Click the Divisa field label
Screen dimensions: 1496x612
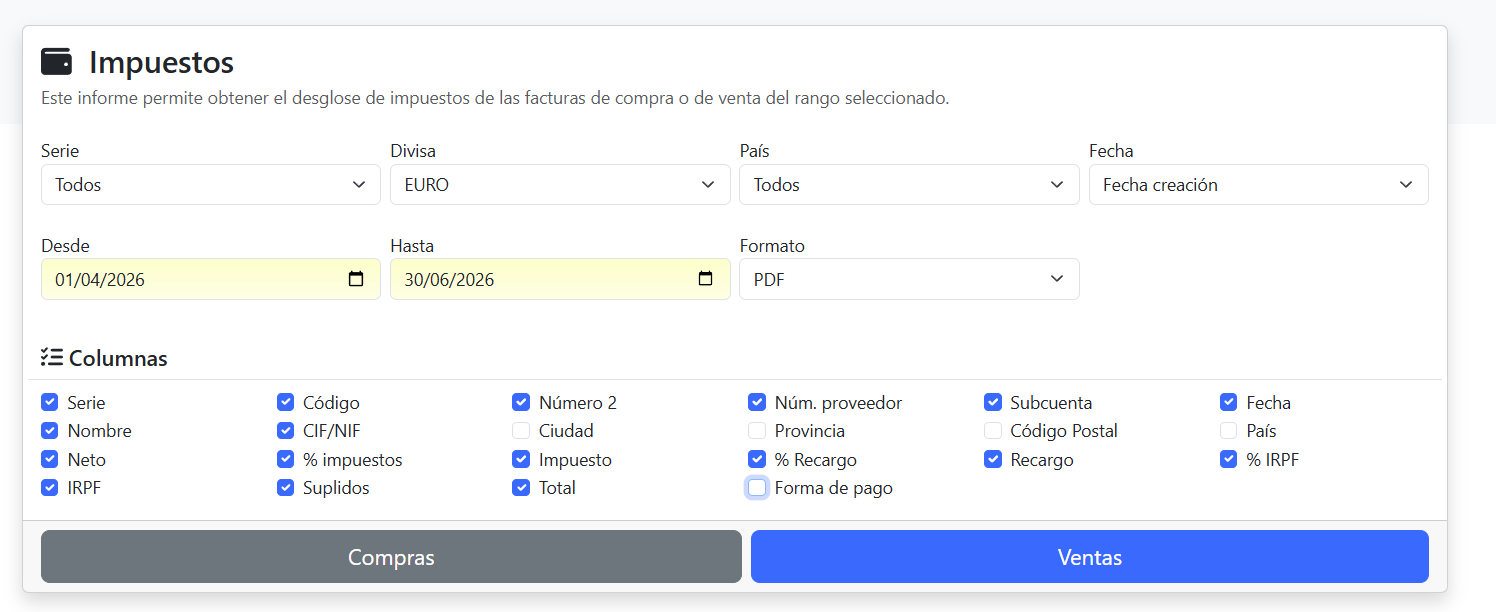tap(413, 151)
